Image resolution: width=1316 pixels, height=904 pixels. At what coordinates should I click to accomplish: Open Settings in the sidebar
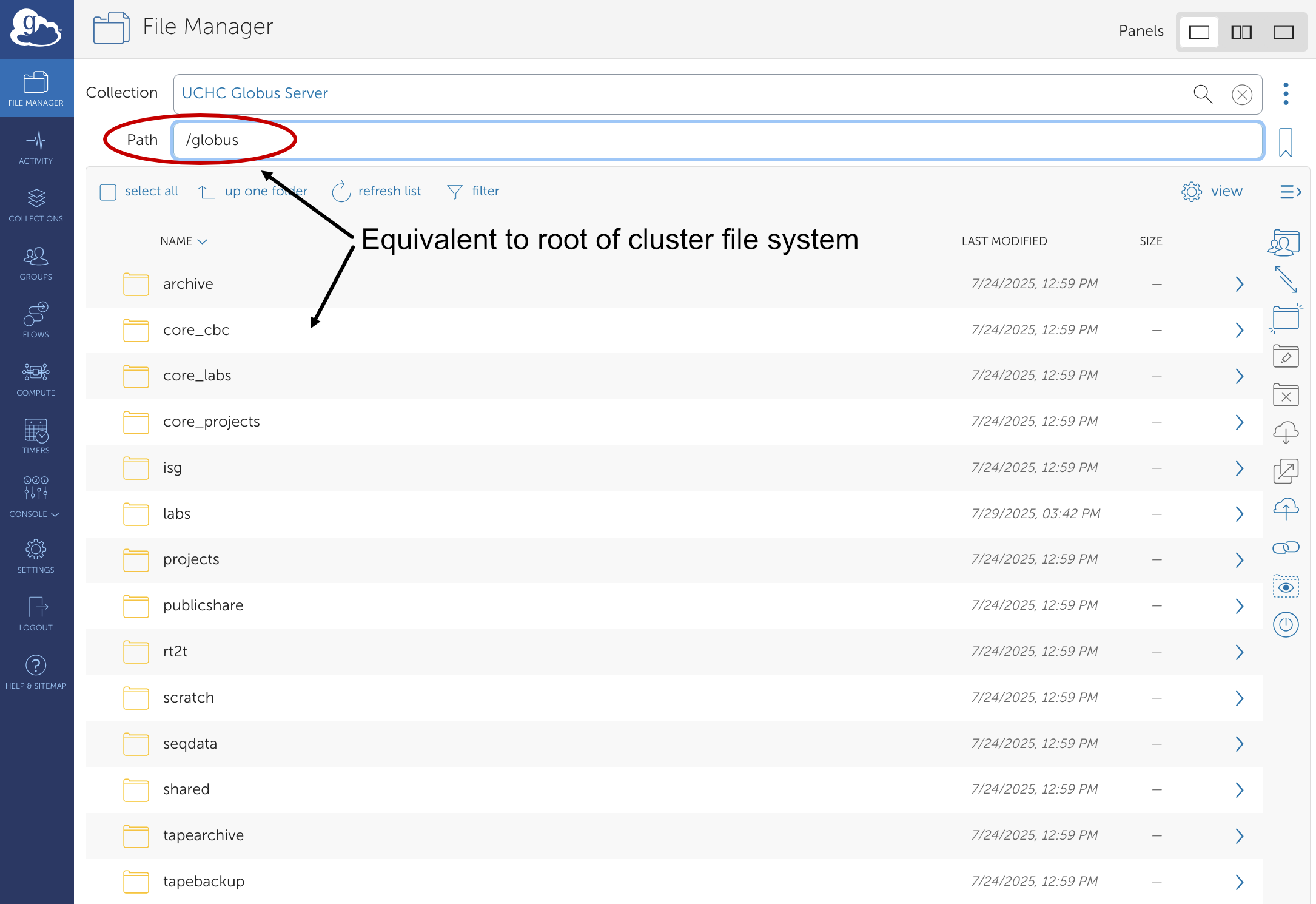[x=36, y=556]
